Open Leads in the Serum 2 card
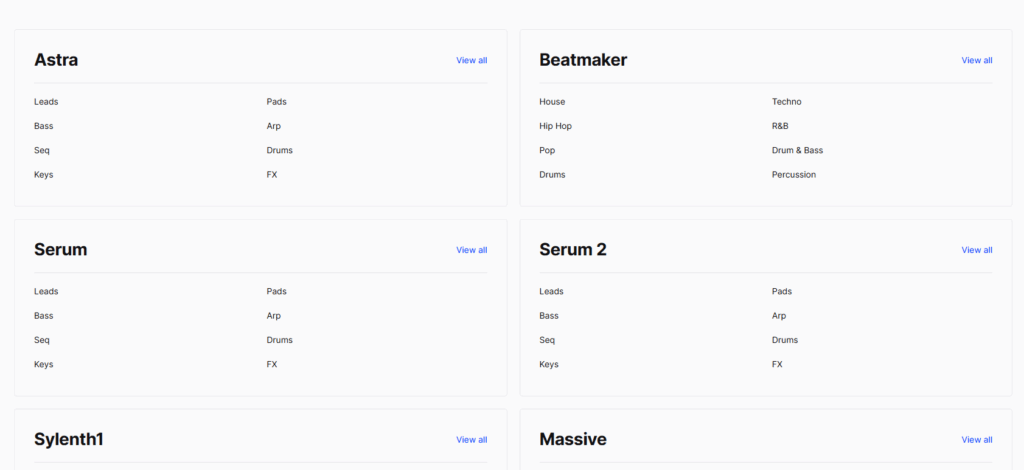Viewport: 1024px width, 470px height. point(551,292)
